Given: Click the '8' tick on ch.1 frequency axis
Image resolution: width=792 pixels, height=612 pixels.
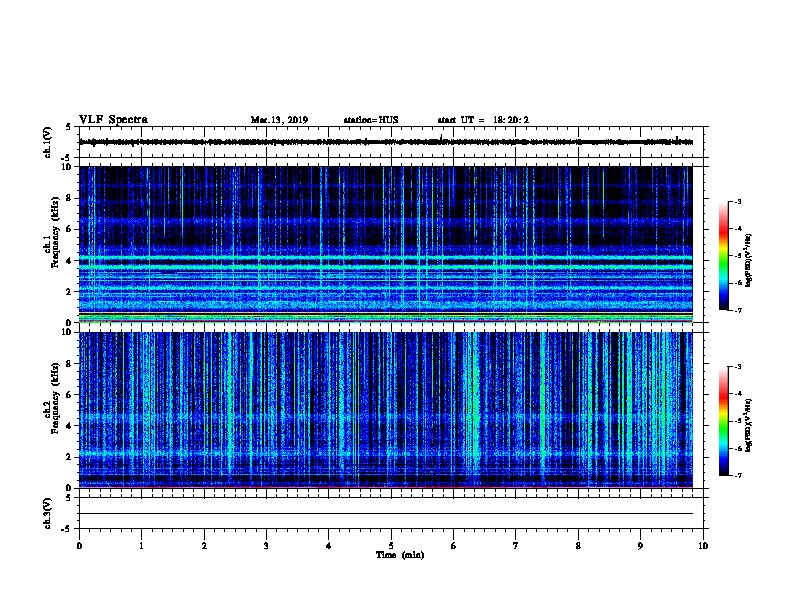Looking at the screenshot, I should (70, 198).
